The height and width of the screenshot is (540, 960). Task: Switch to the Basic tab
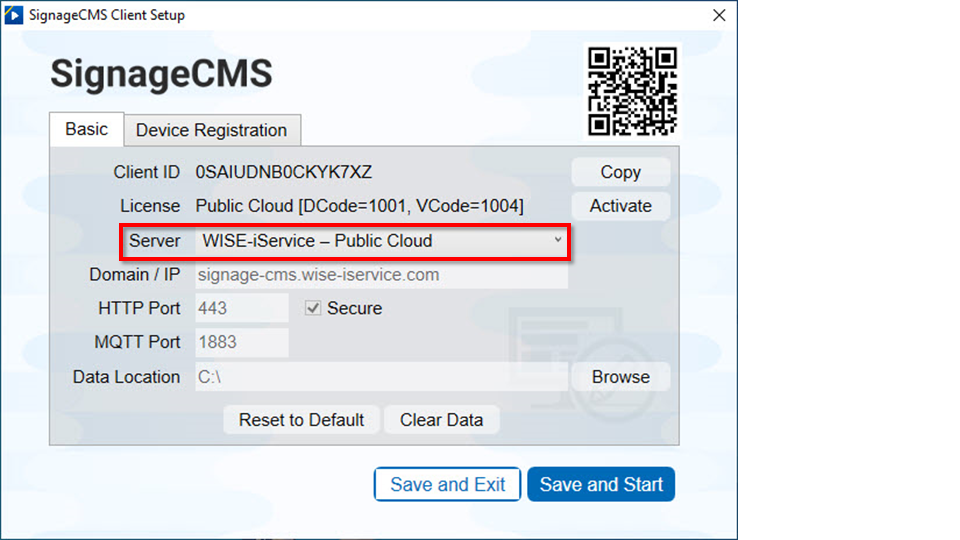pos(86,129)
